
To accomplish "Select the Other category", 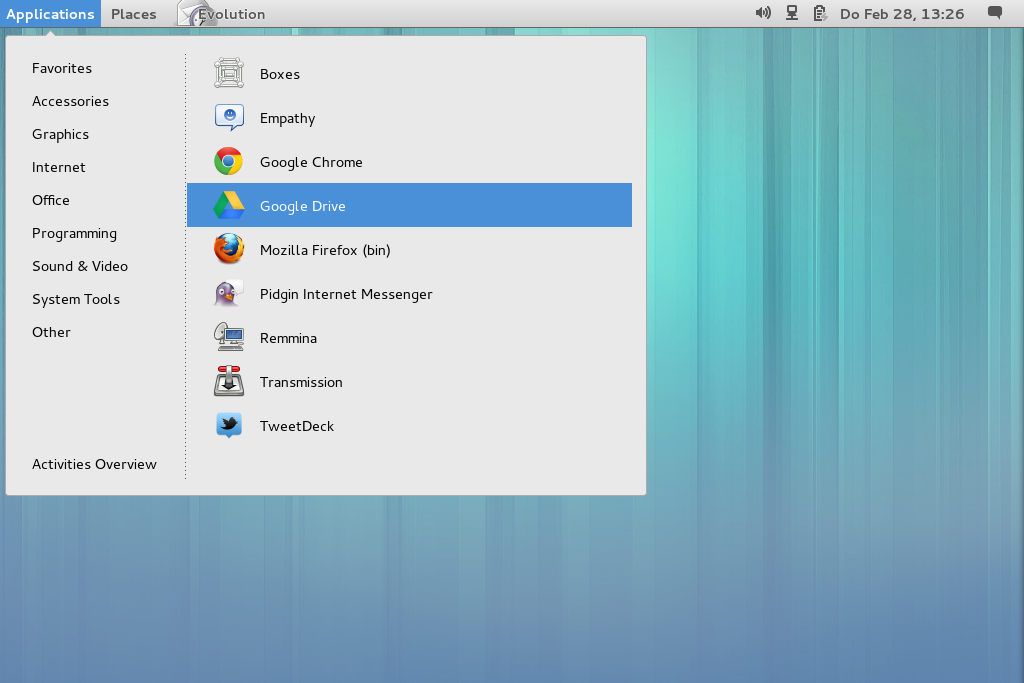I will click(51, 332).
